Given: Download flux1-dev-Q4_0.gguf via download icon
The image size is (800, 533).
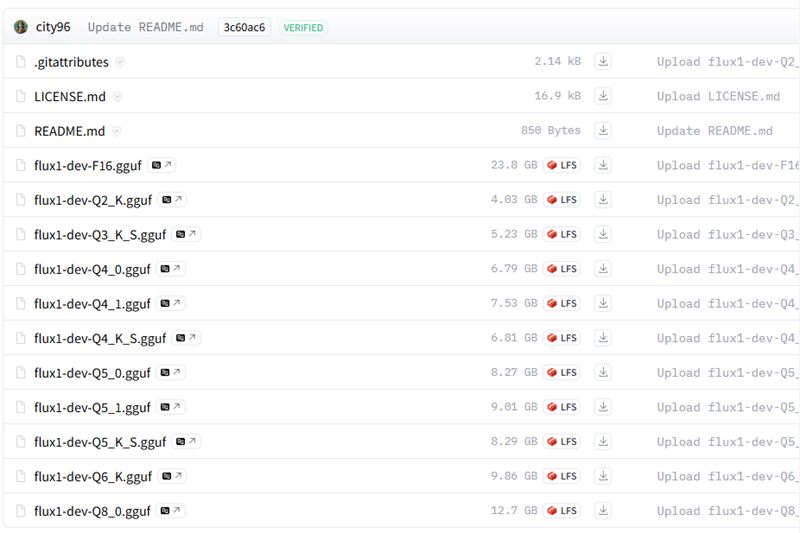Looking at the screenshot, I should tap(603, 269).
